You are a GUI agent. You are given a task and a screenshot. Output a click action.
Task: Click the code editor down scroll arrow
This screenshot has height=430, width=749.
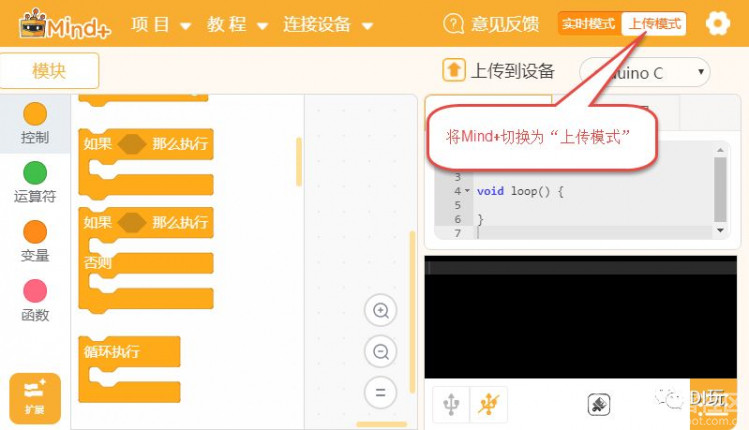[x=720, y=230]
